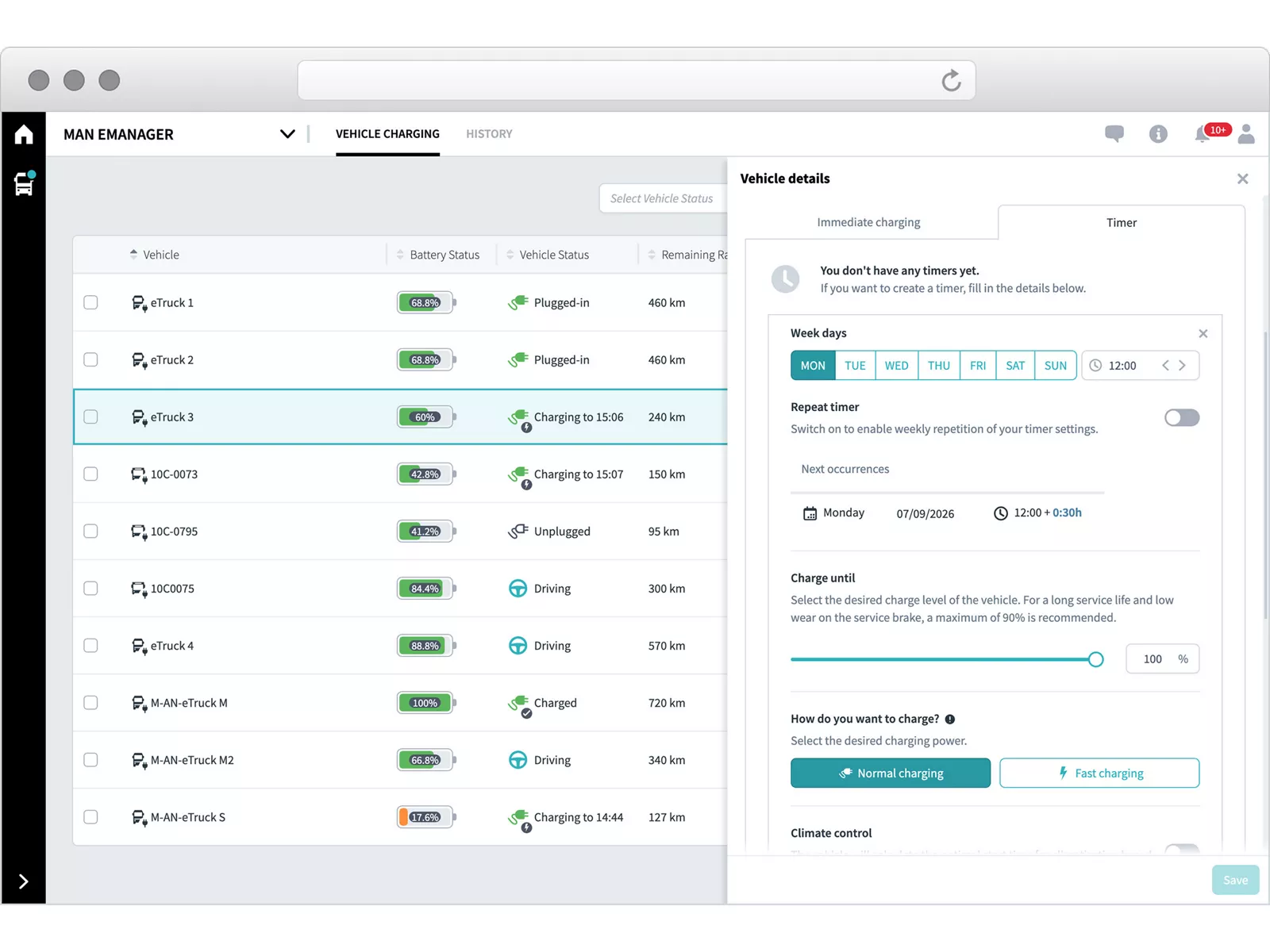Viewport: 1270px width, 952px height.
Task: Click the low battery indicator showing 17.6%
Action: coord(426,816)
